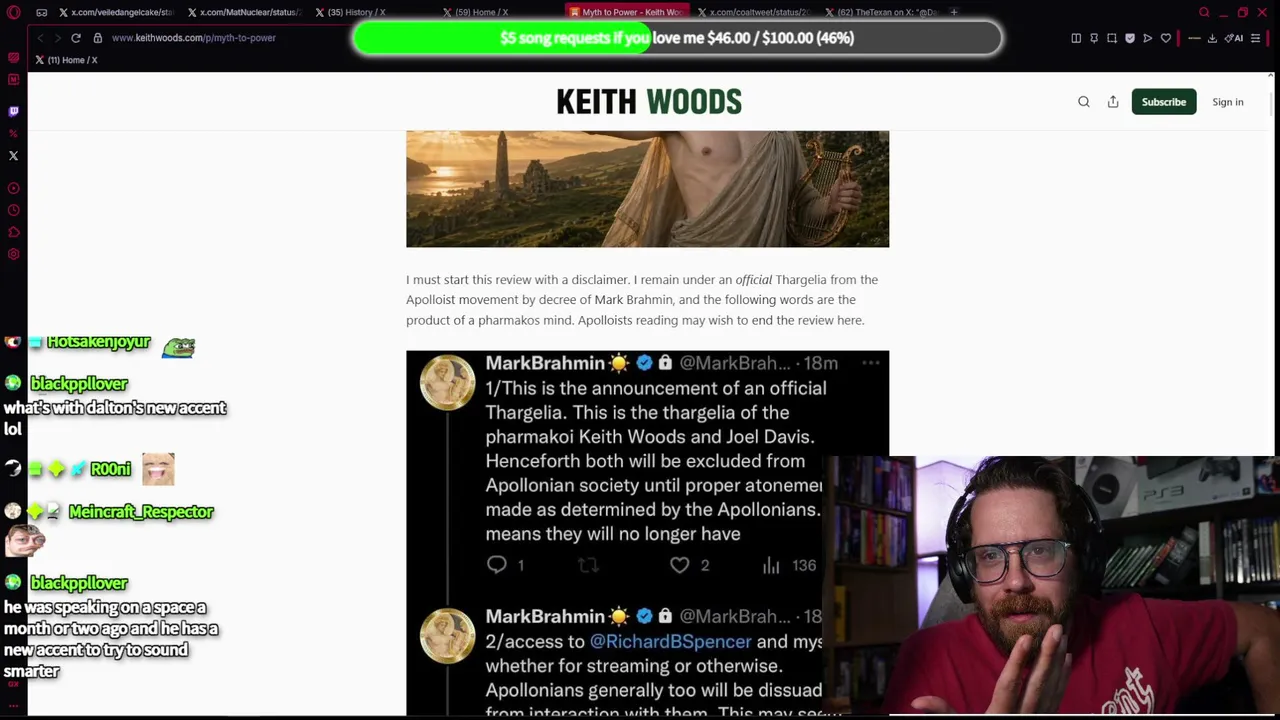Pin this page from the toolbar

(1094, 38)
